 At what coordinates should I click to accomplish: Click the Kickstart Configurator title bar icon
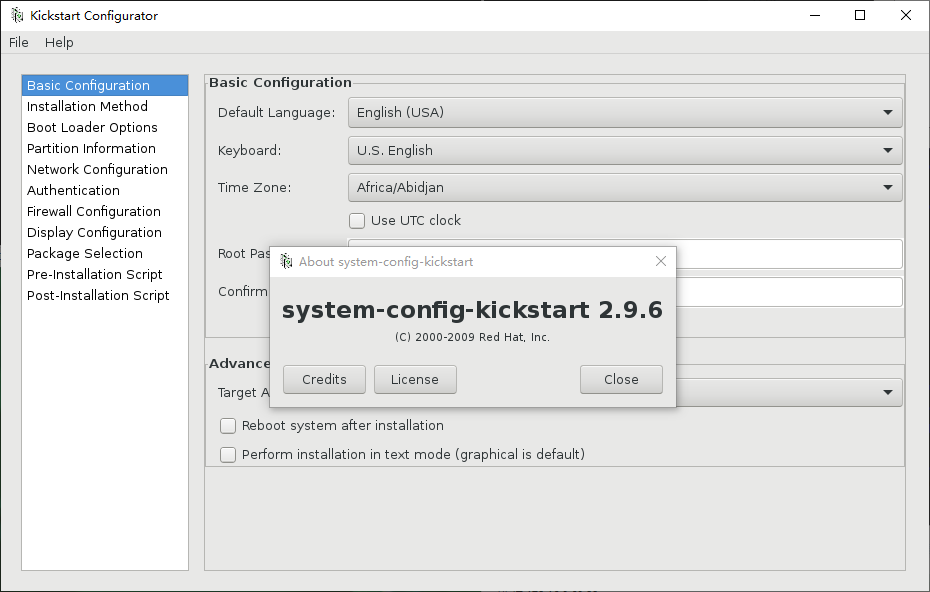click(17, 15)
